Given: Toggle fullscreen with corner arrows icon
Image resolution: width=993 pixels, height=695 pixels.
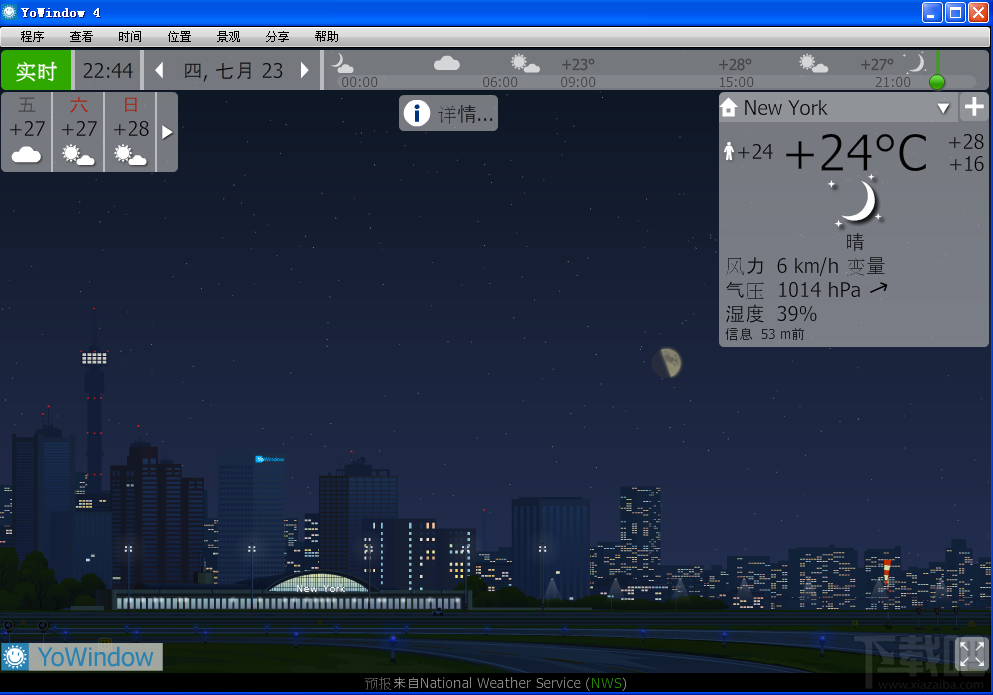Looking at the screenshot, I should point(971,653).
